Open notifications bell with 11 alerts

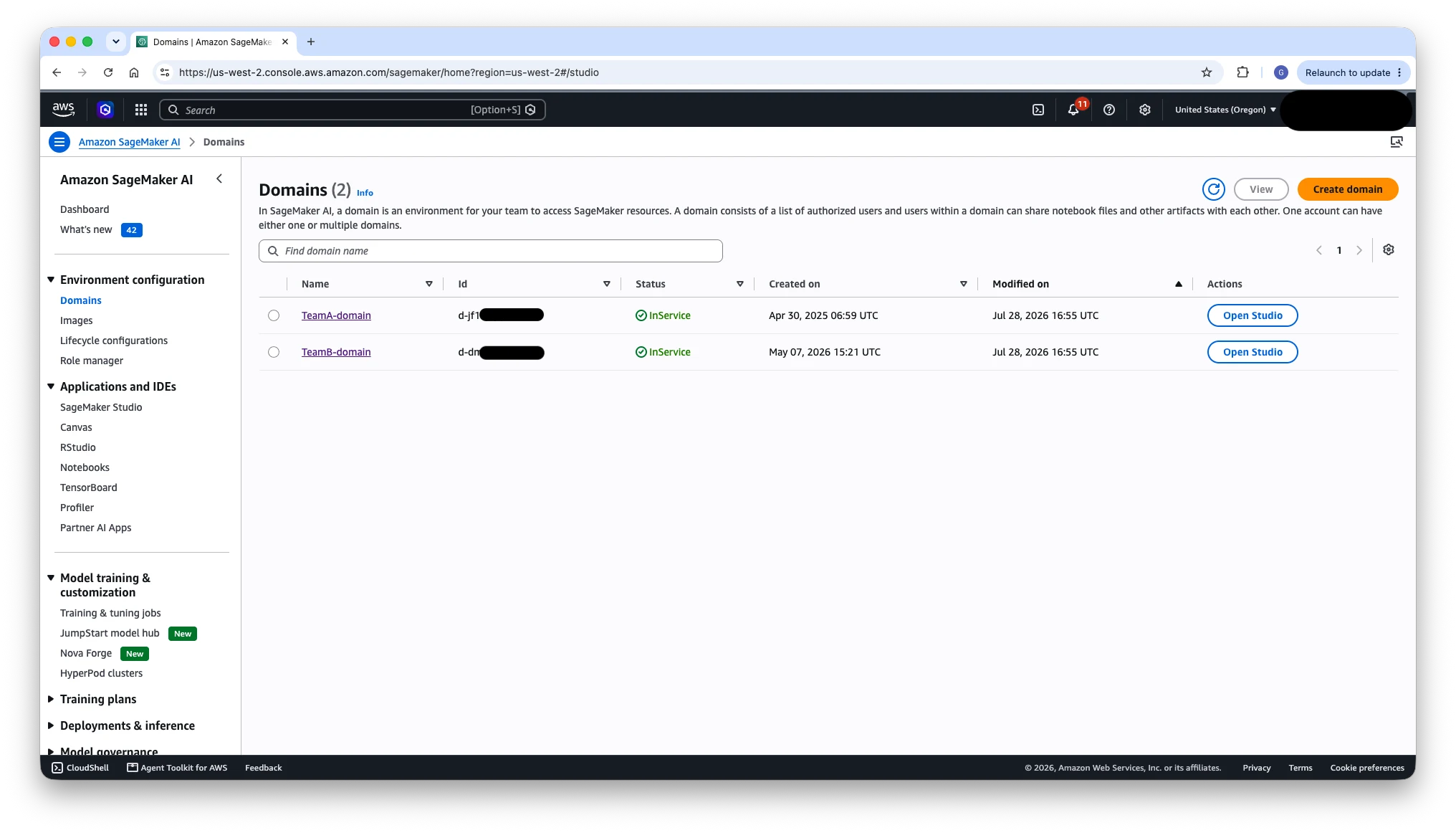point(1073,110)
